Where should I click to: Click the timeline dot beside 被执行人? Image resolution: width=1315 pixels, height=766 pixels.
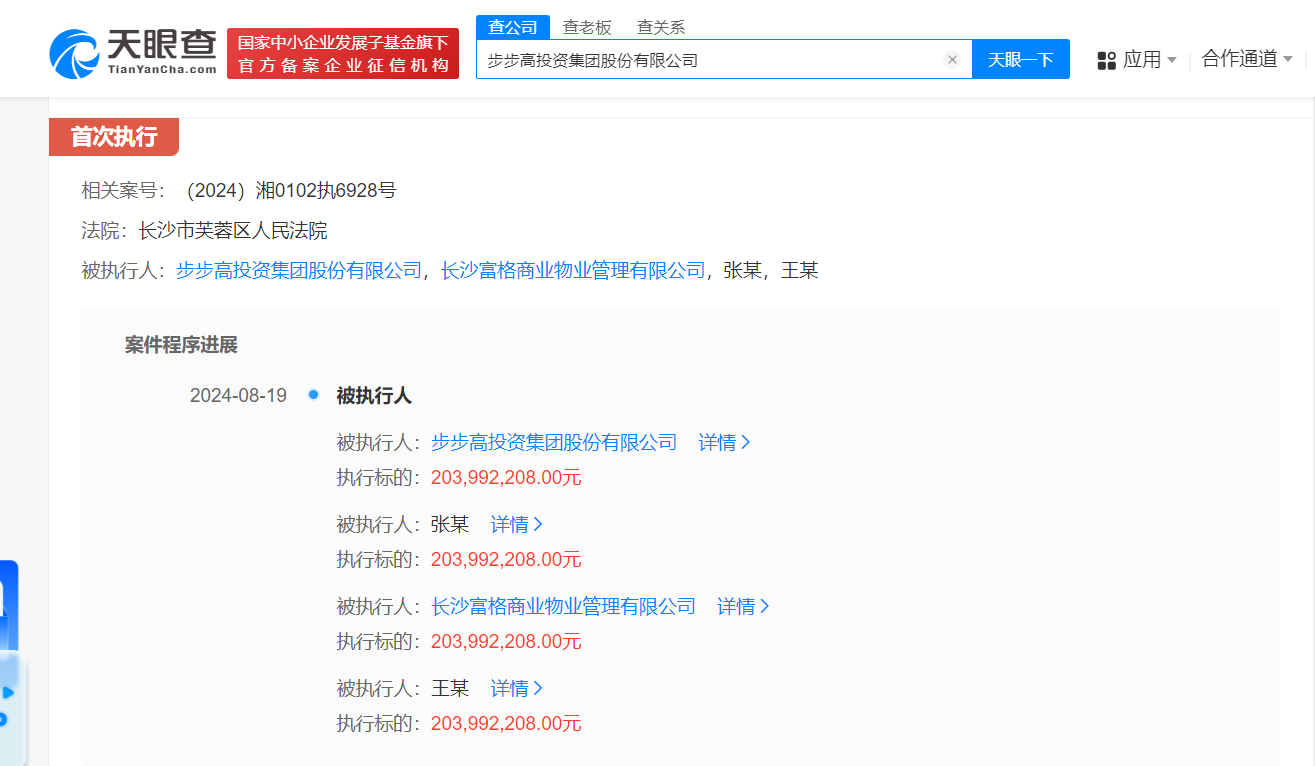(314, 395)
